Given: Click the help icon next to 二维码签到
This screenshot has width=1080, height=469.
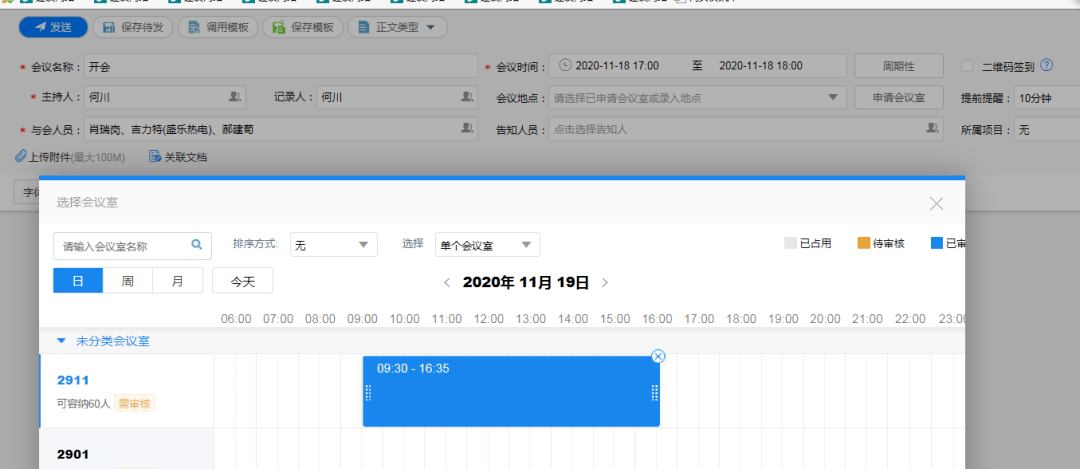Looking at the screenshot, I should point(1046,66).
